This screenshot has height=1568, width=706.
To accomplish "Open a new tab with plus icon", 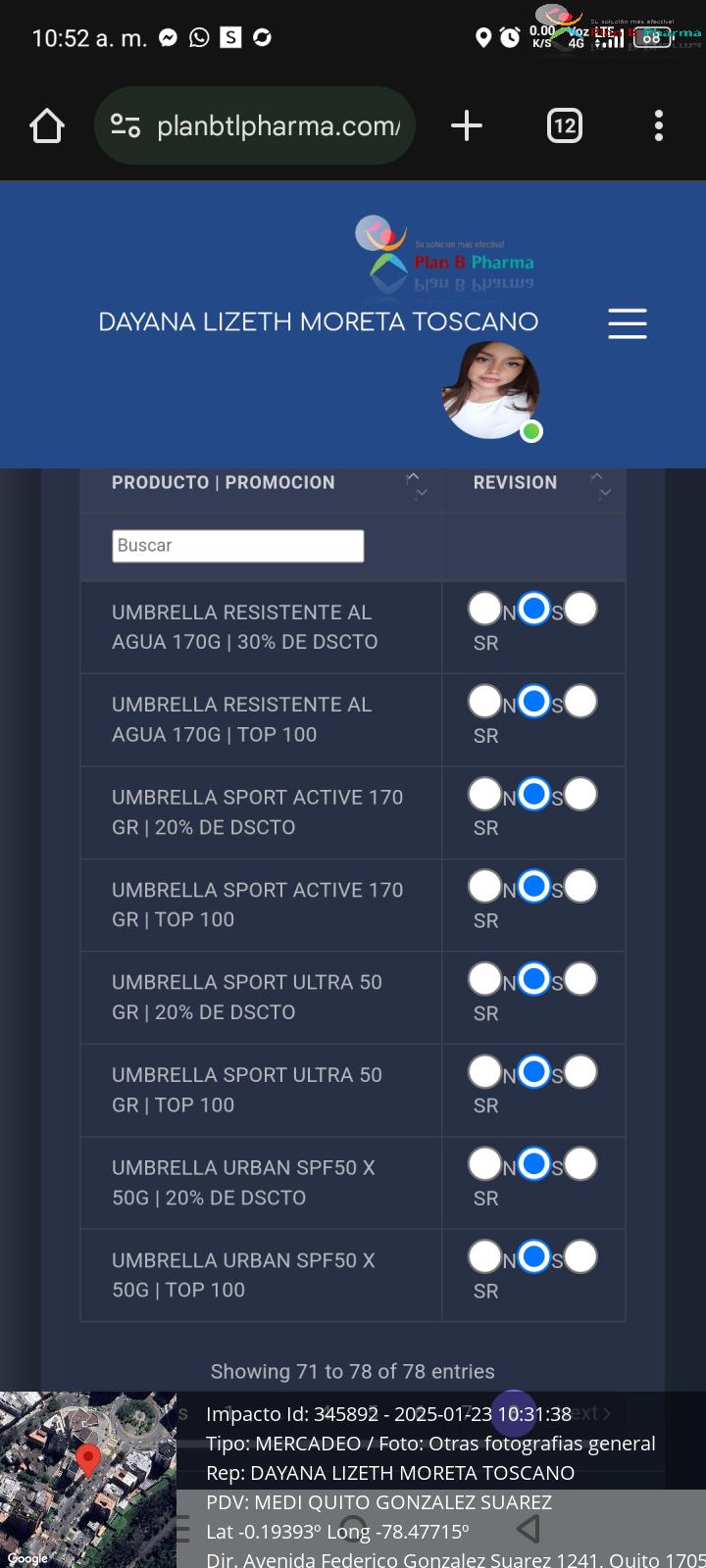I will click(467, 125).
